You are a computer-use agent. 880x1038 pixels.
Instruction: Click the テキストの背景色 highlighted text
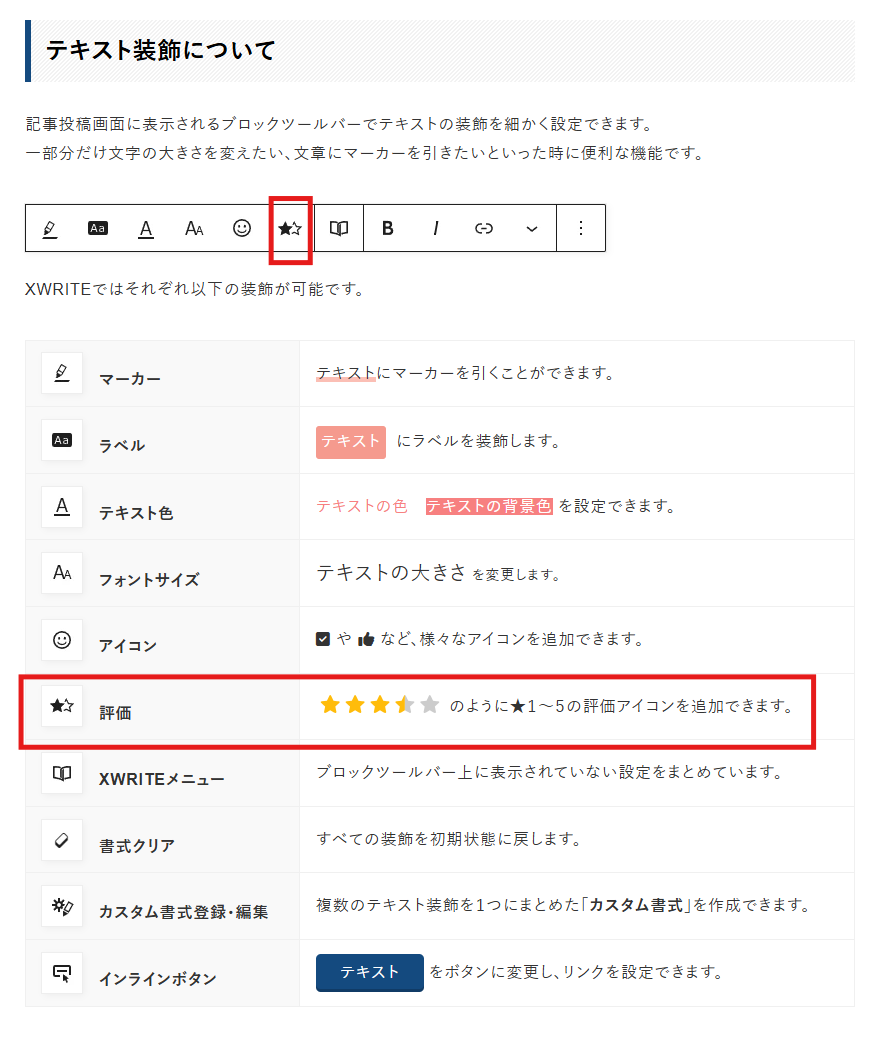tap(489, 506)
